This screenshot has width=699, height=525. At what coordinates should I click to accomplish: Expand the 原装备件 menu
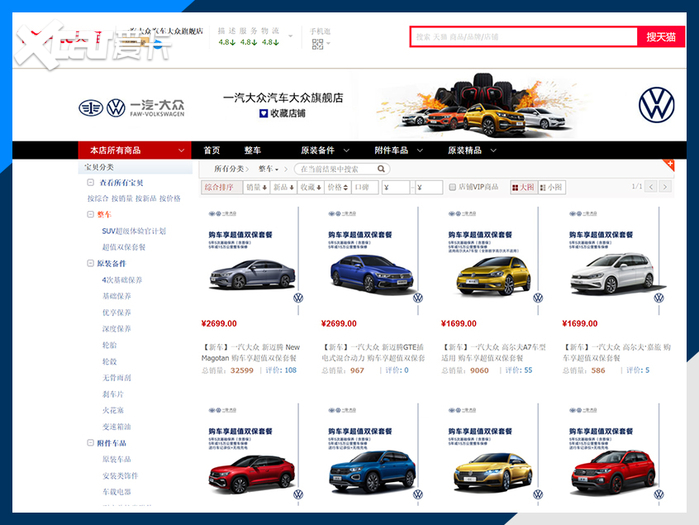point(325,150)
